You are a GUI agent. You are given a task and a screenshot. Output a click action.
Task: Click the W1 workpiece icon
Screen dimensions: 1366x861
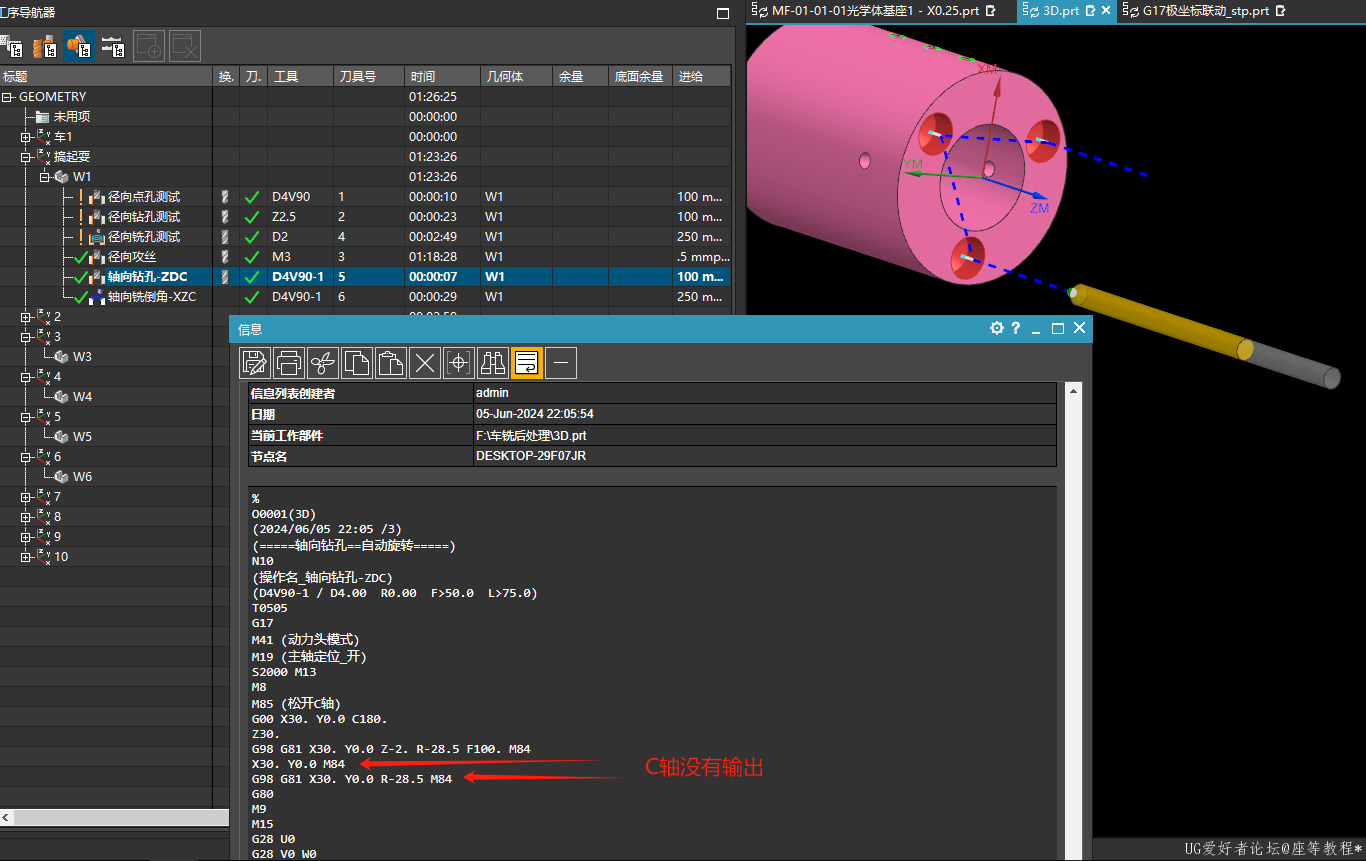61,177
